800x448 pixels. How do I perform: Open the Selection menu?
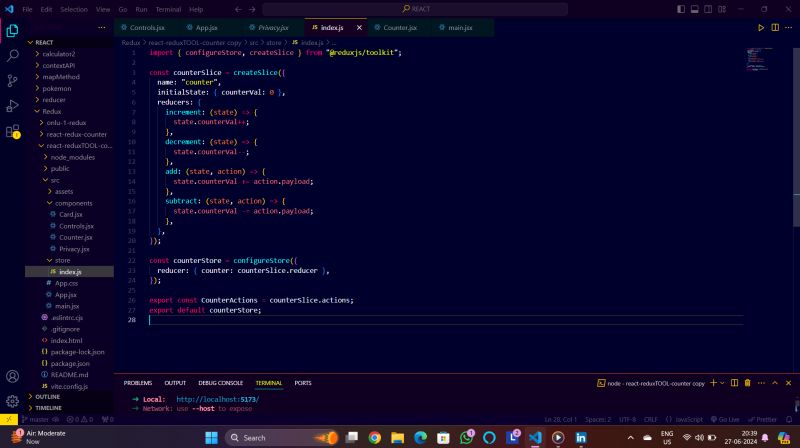click(74, 9)
